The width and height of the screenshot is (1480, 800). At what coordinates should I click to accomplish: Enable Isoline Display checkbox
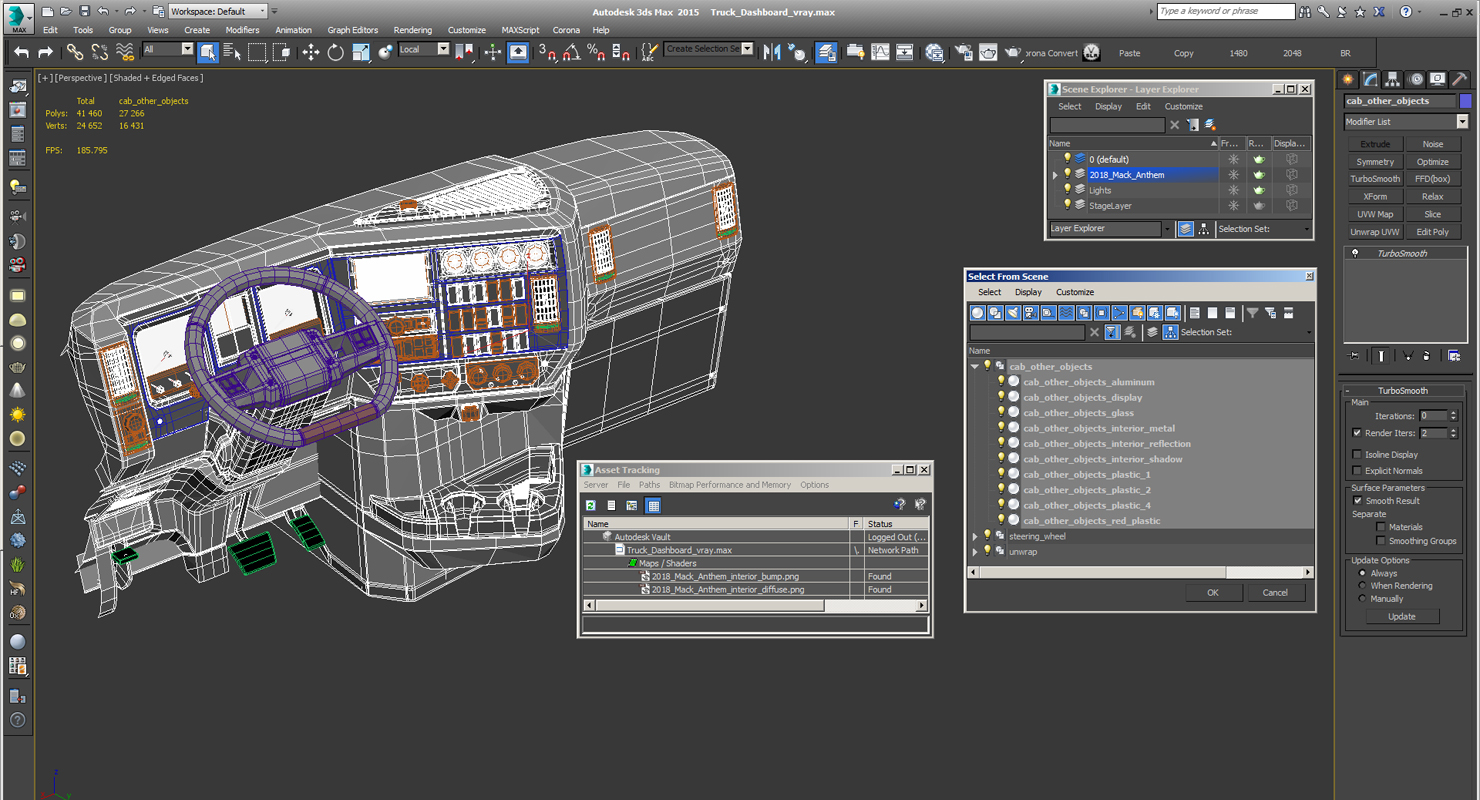click(x=1357, y=454)
